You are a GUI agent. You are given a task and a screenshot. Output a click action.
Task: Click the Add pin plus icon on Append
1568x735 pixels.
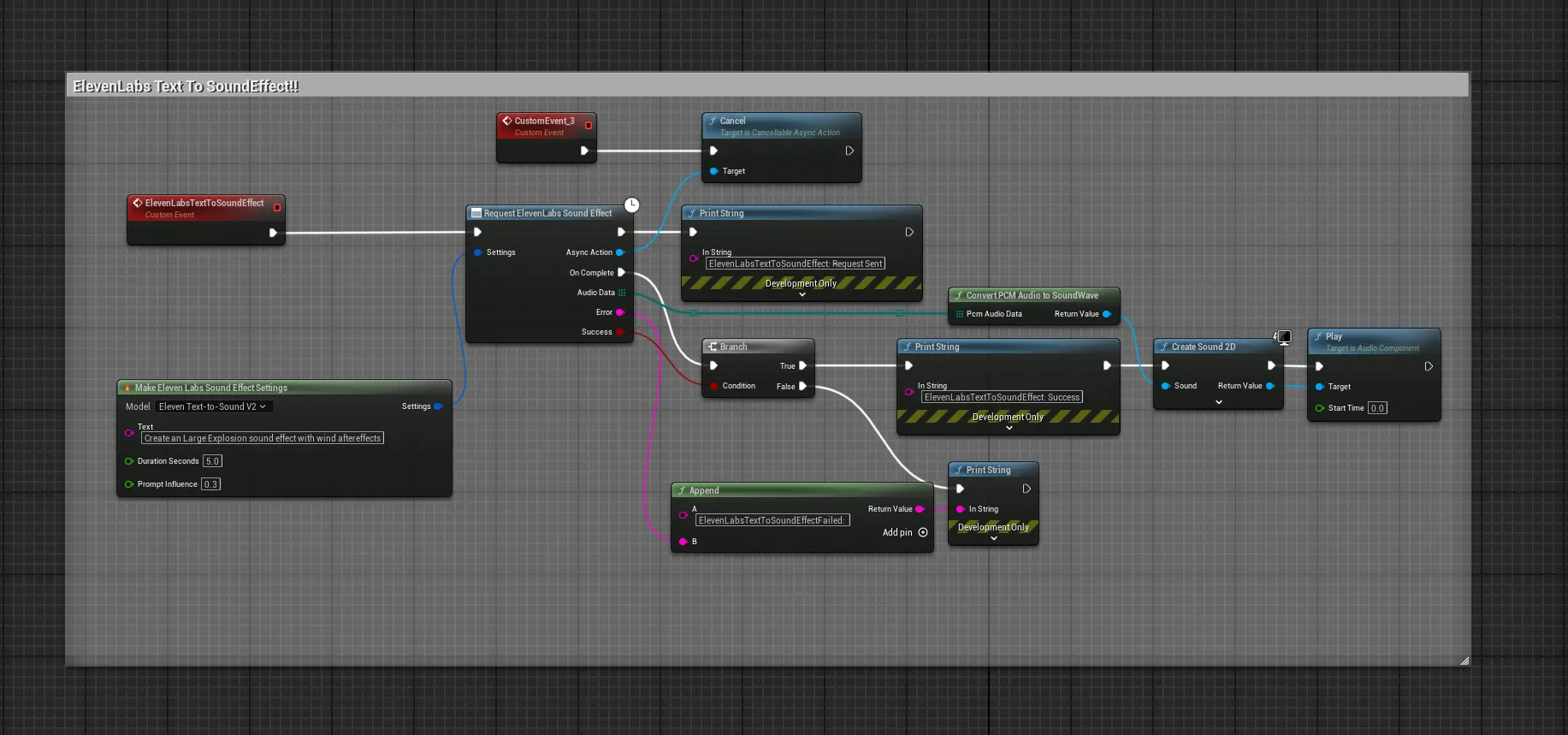point(923,532)
